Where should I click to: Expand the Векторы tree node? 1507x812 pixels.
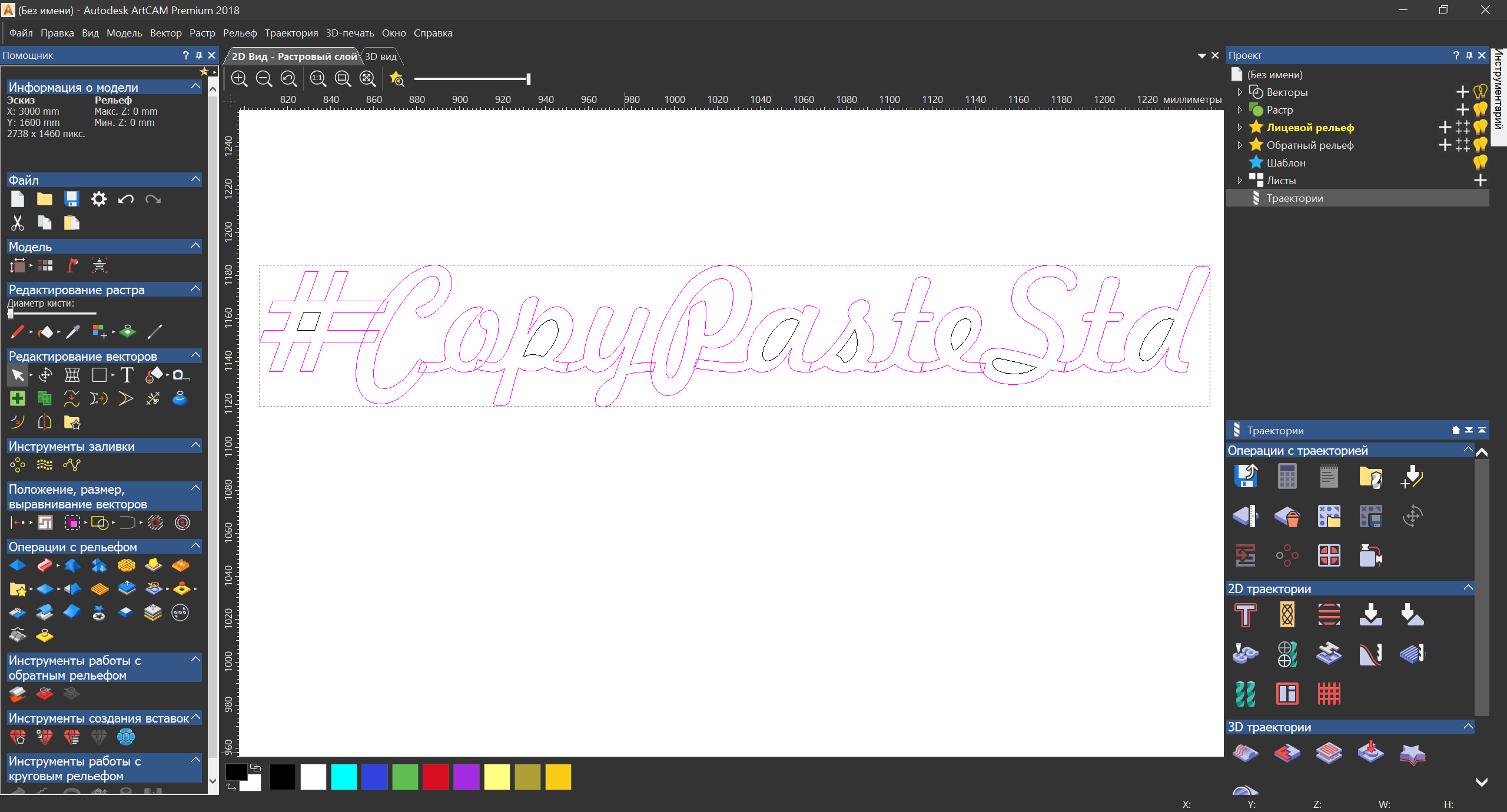click(1239, 92)
